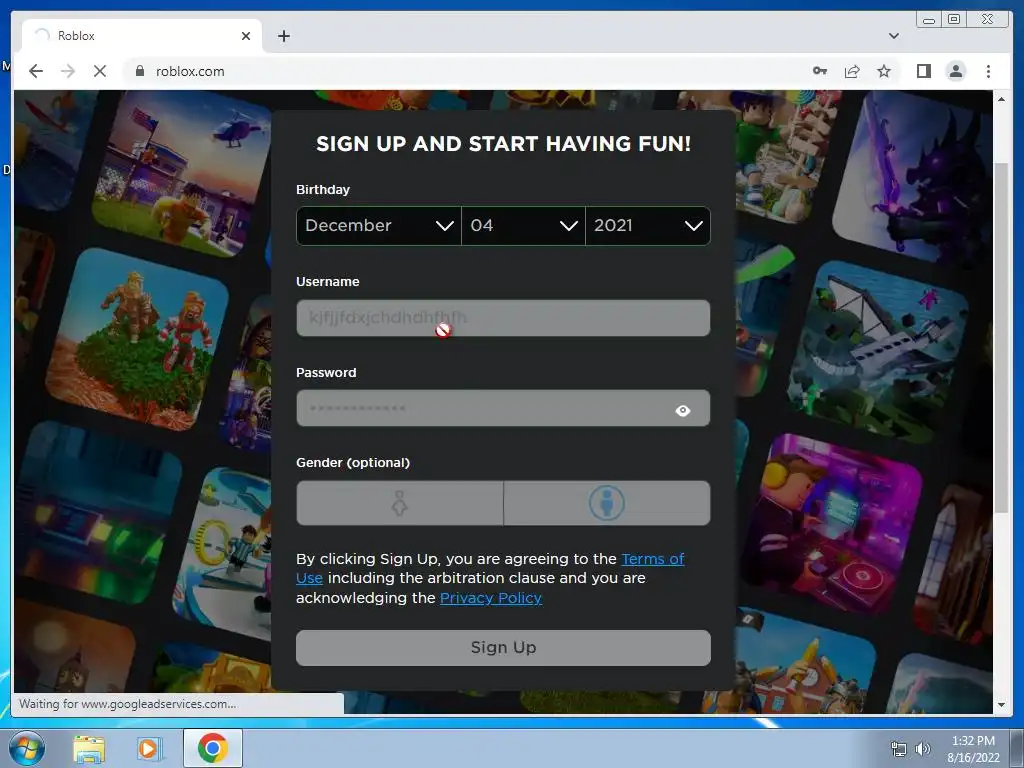Minimize the Chrome window

929,20
